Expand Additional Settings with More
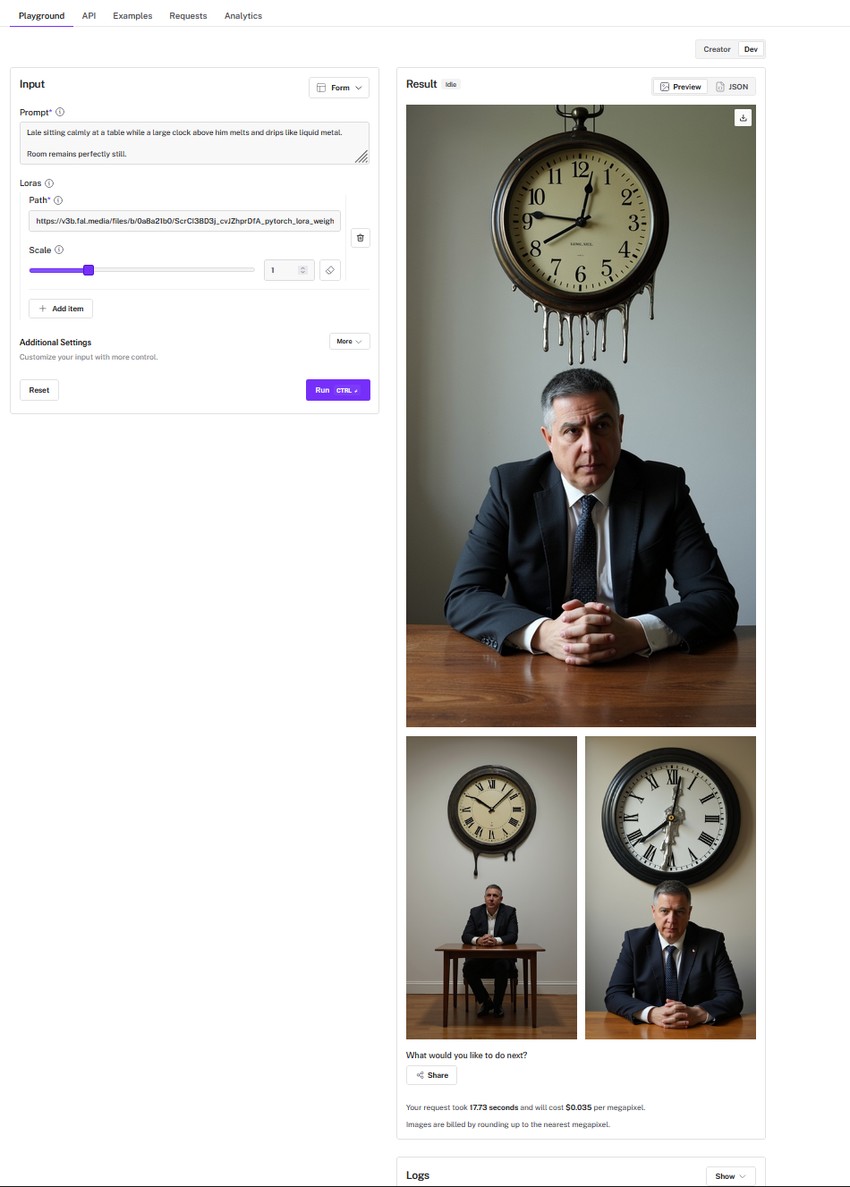 349,341
